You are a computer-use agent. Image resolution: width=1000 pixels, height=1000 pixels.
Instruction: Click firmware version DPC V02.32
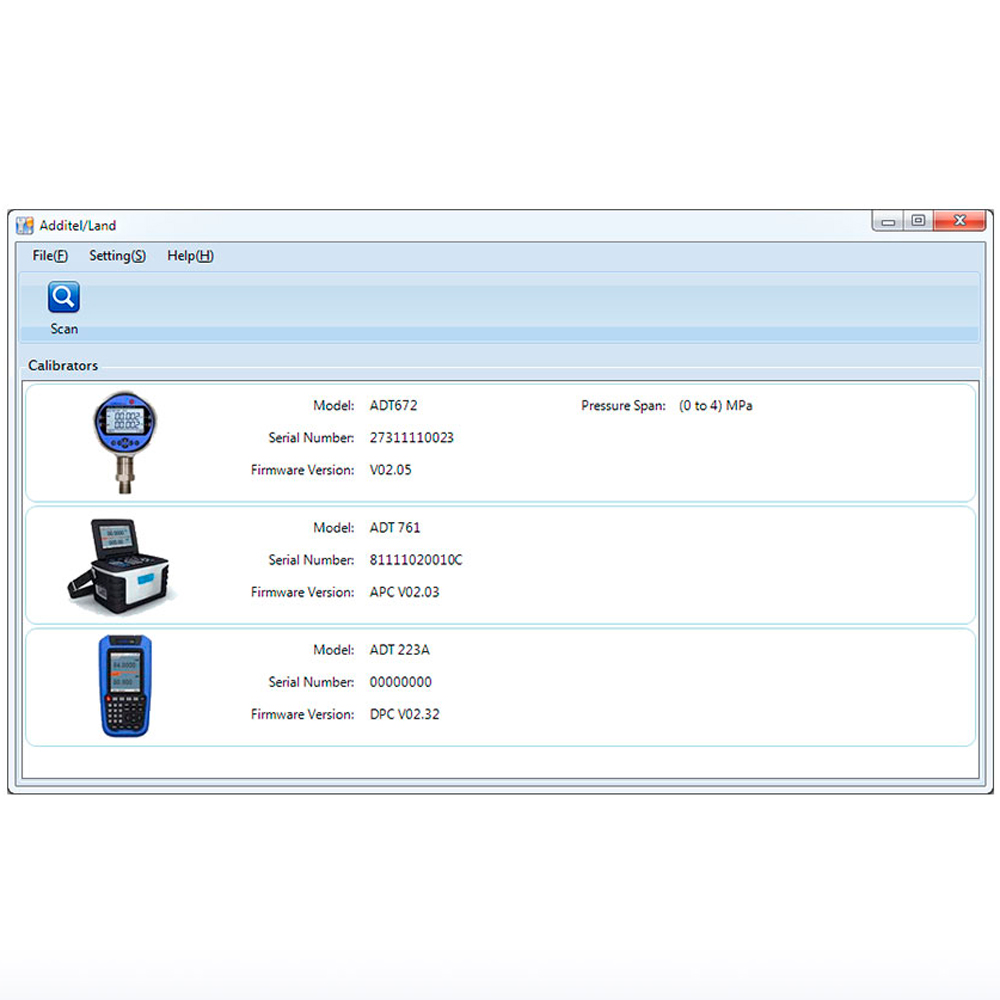tap(404, 714)
